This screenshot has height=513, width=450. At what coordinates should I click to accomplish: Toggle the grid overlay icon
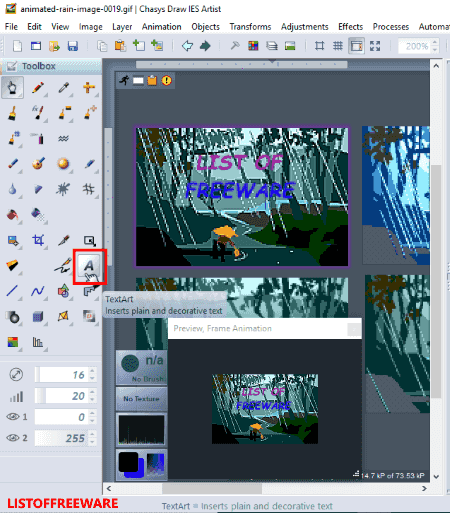click(x=338, y=46)
